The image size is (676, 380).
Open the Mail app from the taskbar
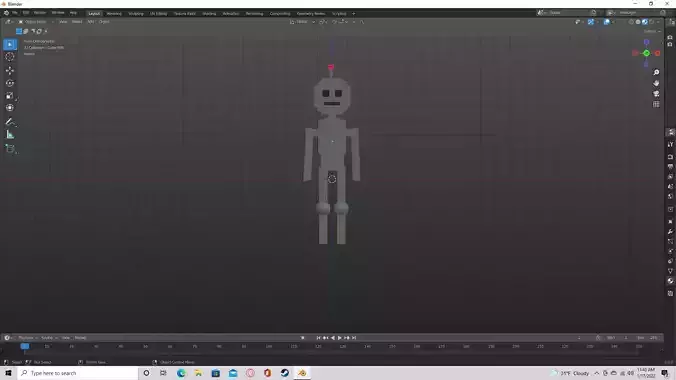pos(233,373)
